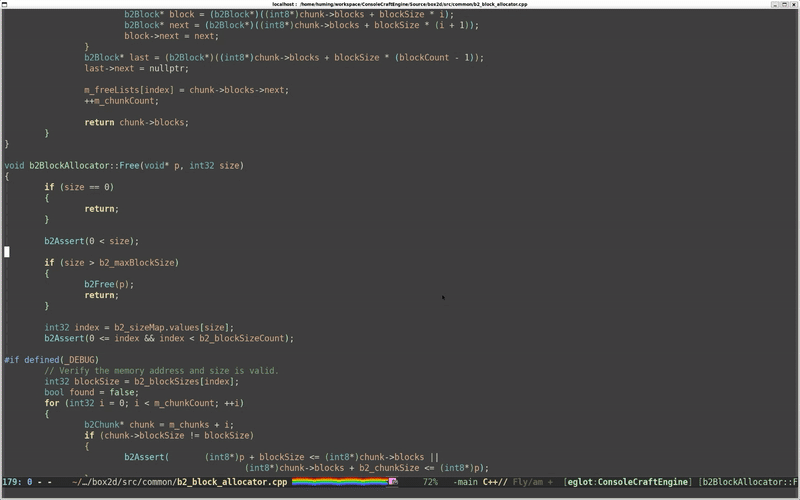This screenshot has height=500, width=800.
Task: Click the nyan cat icon in mode line
Action: click(393, 482)
